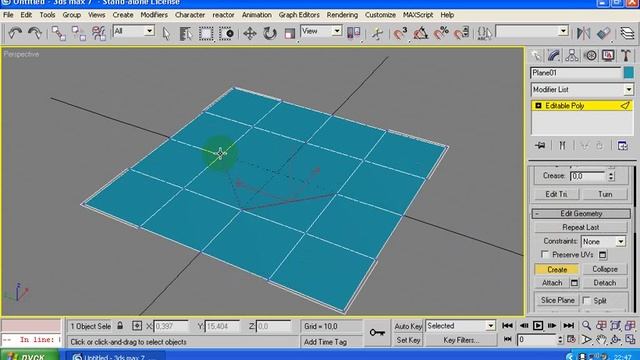The height and width of the screenshot is (360, 640).
Task: Switch to the Display command panel tab
Action: point(608,56)
